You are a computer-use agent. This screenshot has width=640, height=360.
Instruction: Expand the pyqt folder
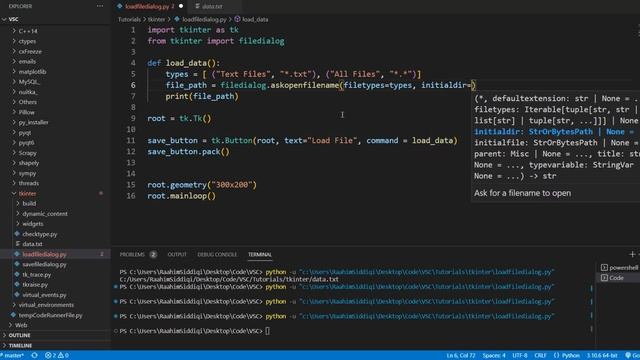tap(24, 133)
